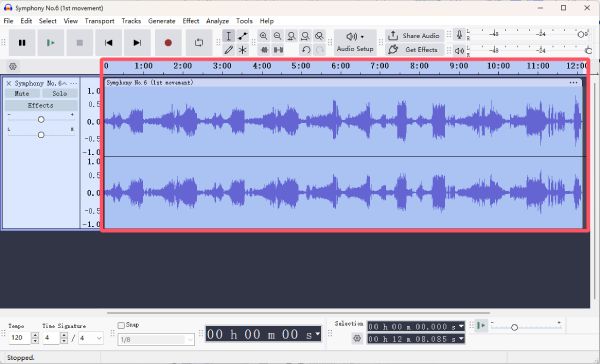
Task: Adjust the playback level slider knob
Action: [589, 50]
